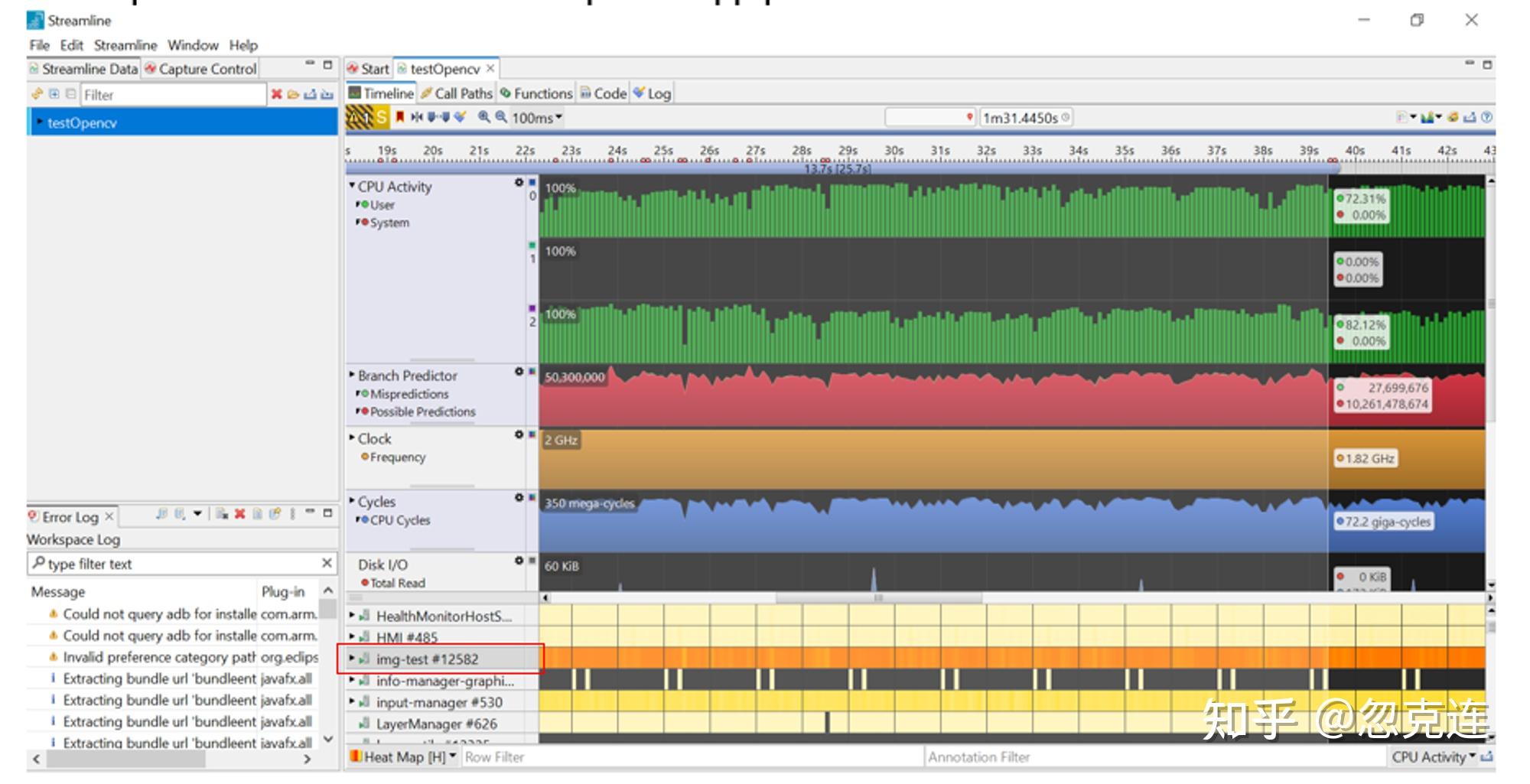
Task: Expand the img-test #12582 process row
Action: (352, 658)
